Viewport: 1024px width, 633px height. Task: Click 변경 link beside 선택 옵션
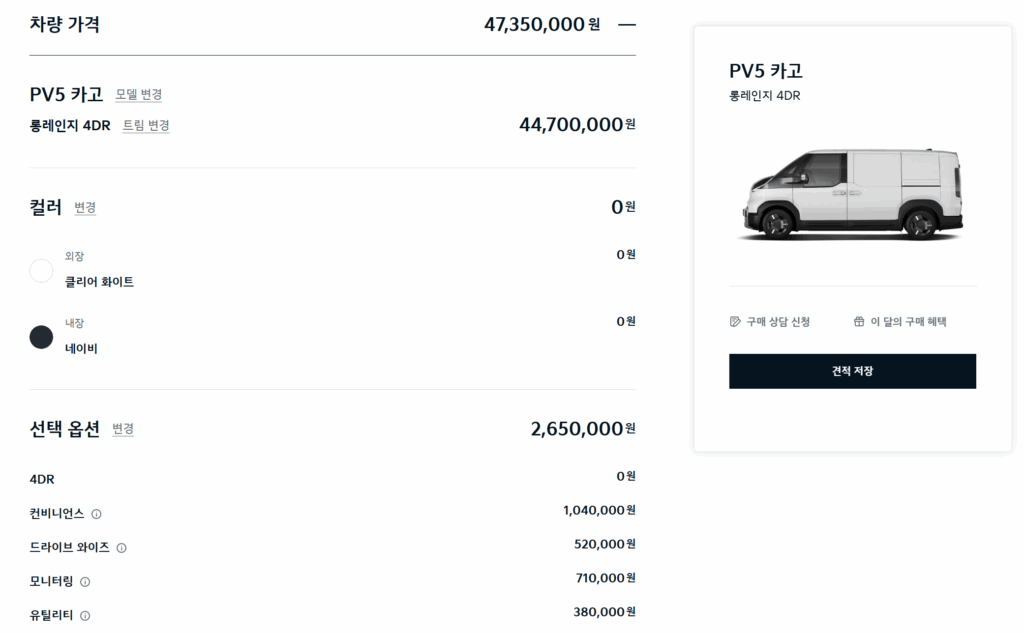123,429
